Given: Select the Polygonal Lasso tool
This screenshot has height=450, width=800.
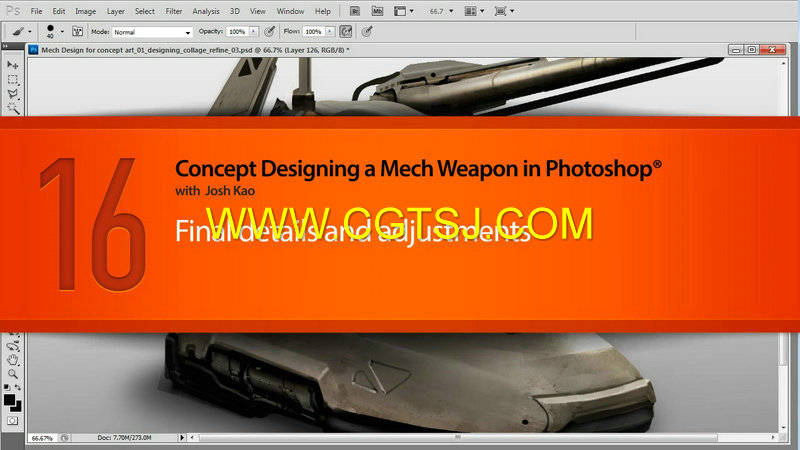Looking at the screenshot, I should point(13,94).
